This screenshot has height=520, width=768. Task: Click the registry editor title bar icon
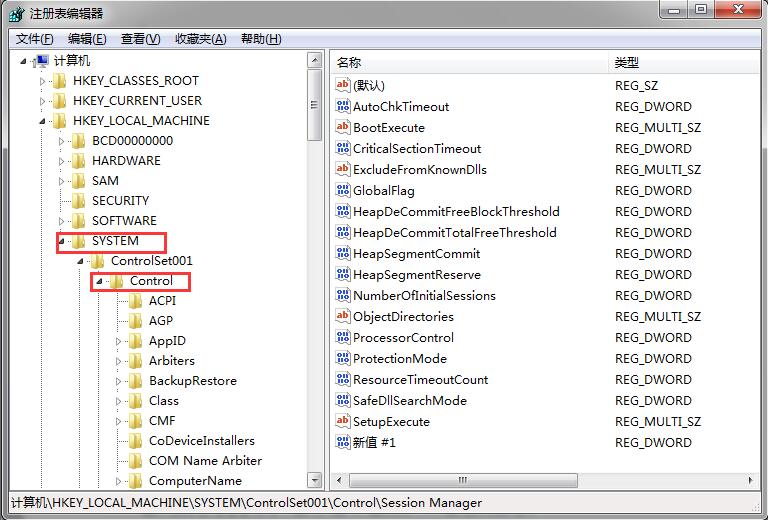tap(17, 14)
